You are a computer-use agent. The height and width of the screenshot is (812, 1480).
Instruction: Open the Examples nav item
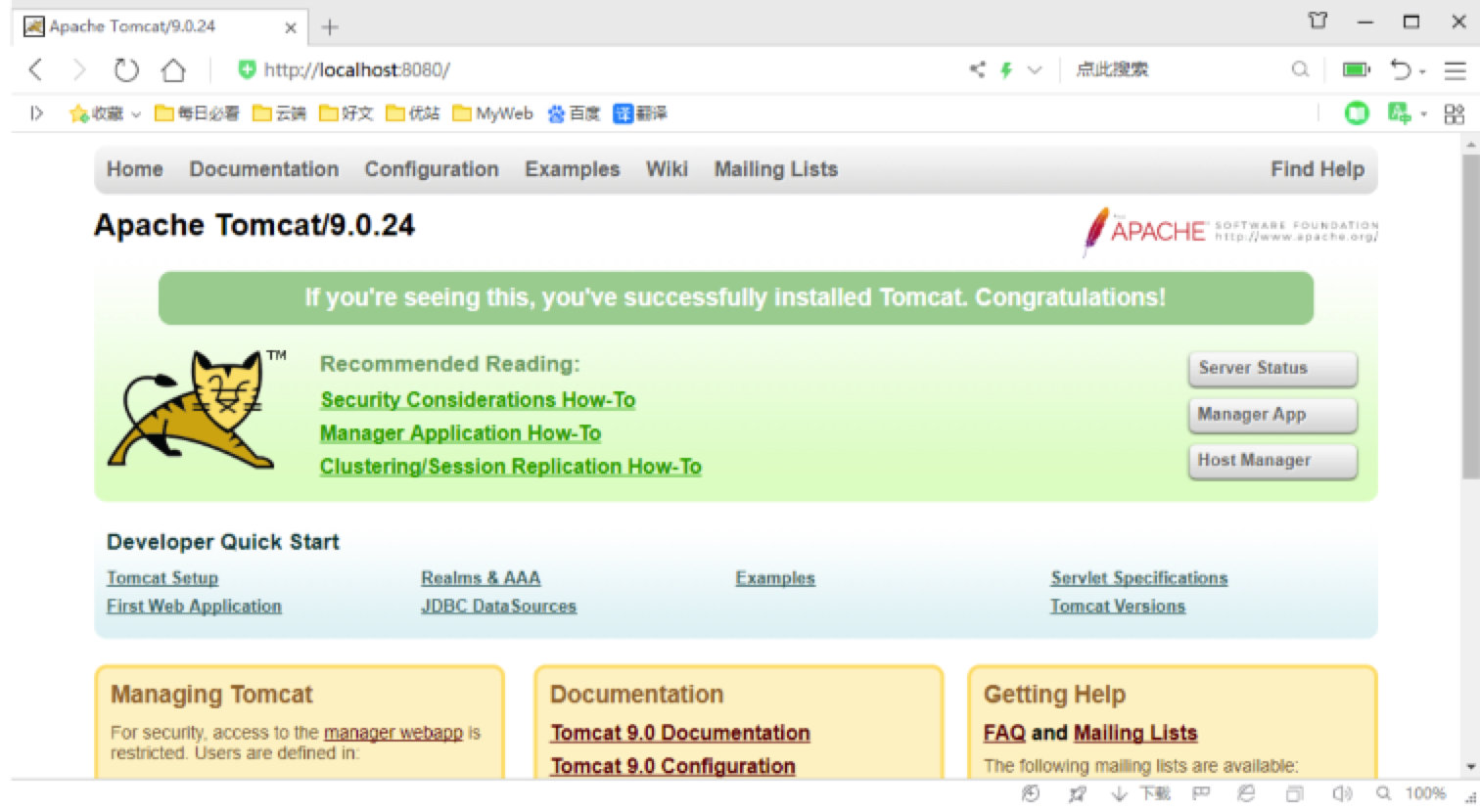(573, 169)
